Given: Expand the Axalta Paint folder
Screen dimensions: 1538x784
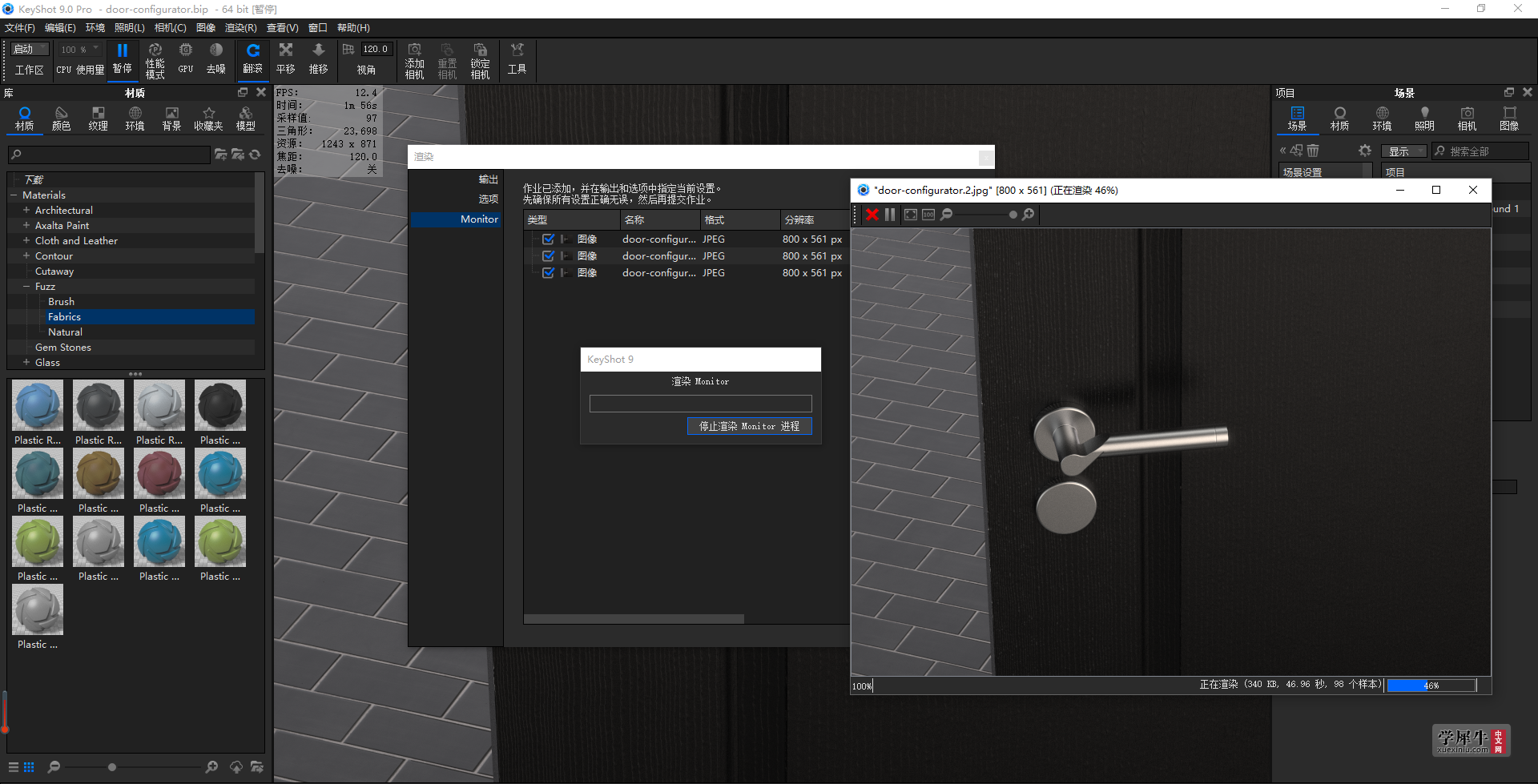Looking at the screenshot, I should 26,226.
